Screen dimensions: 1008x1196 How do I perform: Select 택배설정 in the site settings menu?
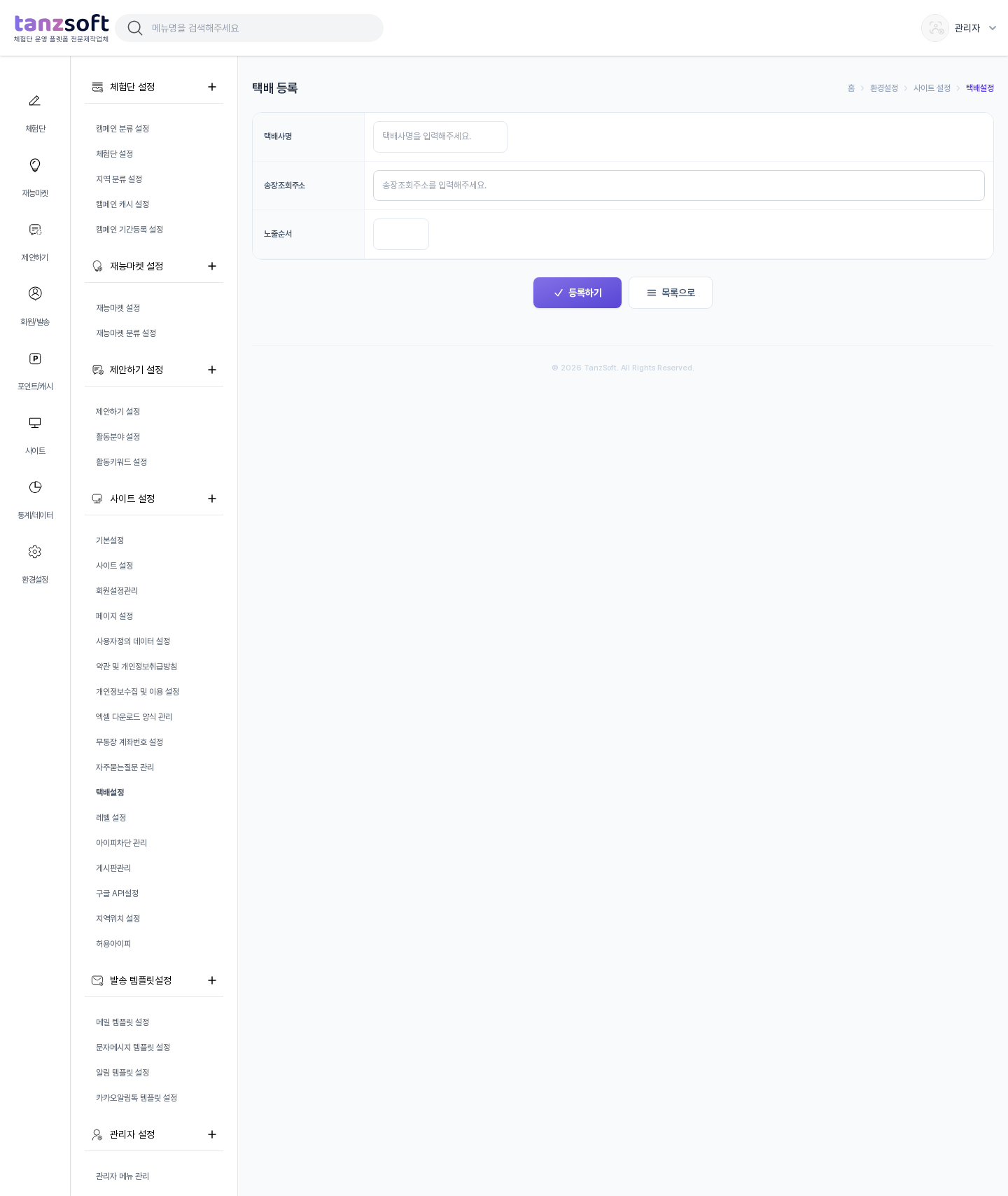(110, 793)
